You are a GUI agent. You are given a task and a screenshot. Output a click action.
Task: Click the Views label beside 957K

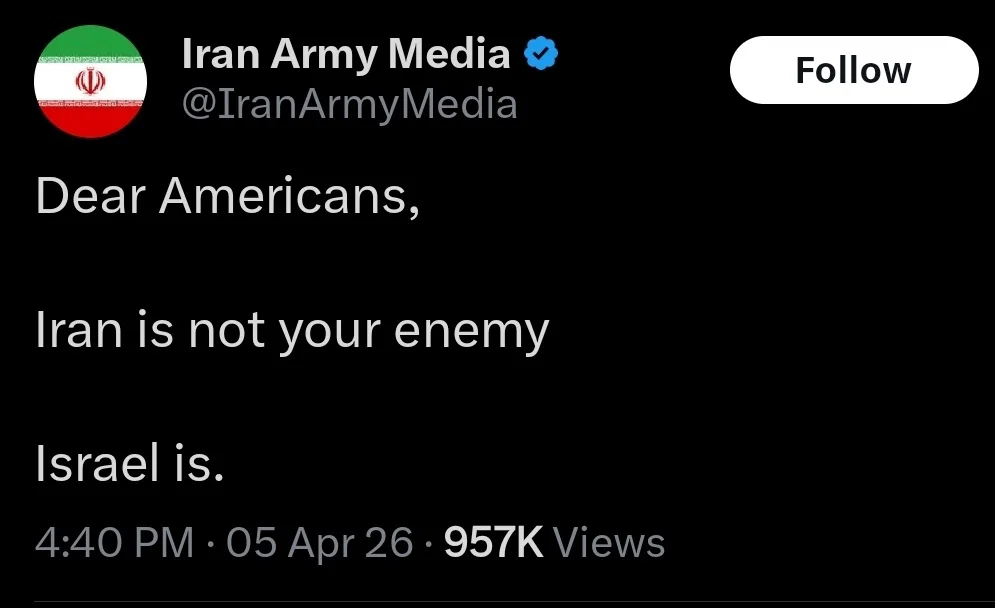[x=608, y=542]
